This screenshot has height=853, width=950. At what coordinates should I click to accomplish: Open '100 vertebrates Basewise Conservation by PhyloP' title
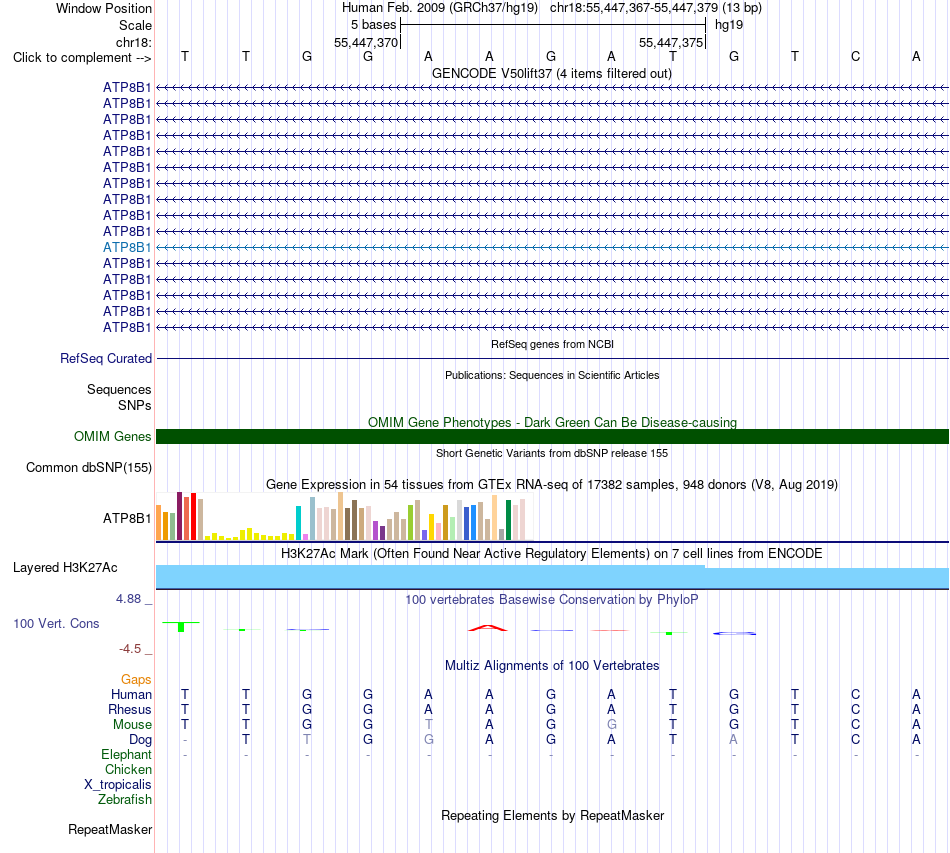point(551,600)
